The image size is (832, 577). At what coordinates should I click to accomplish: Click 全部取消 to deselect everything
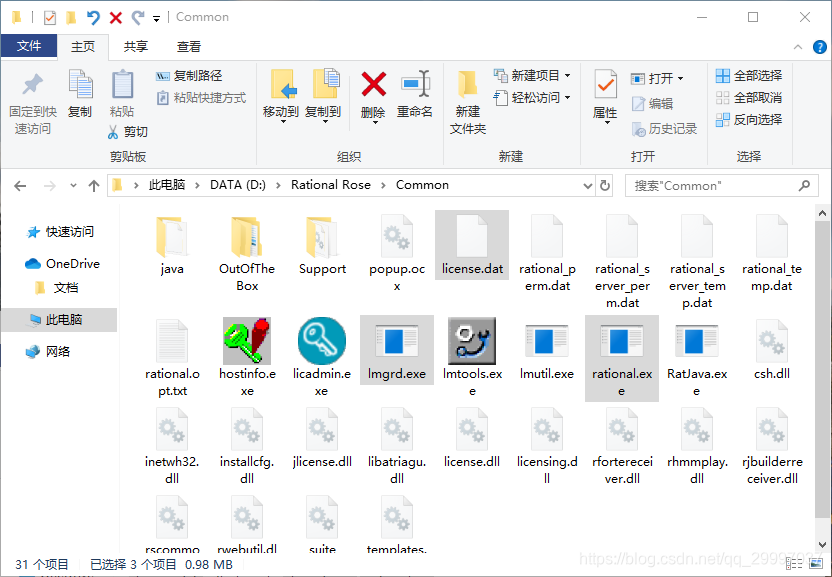749,97
